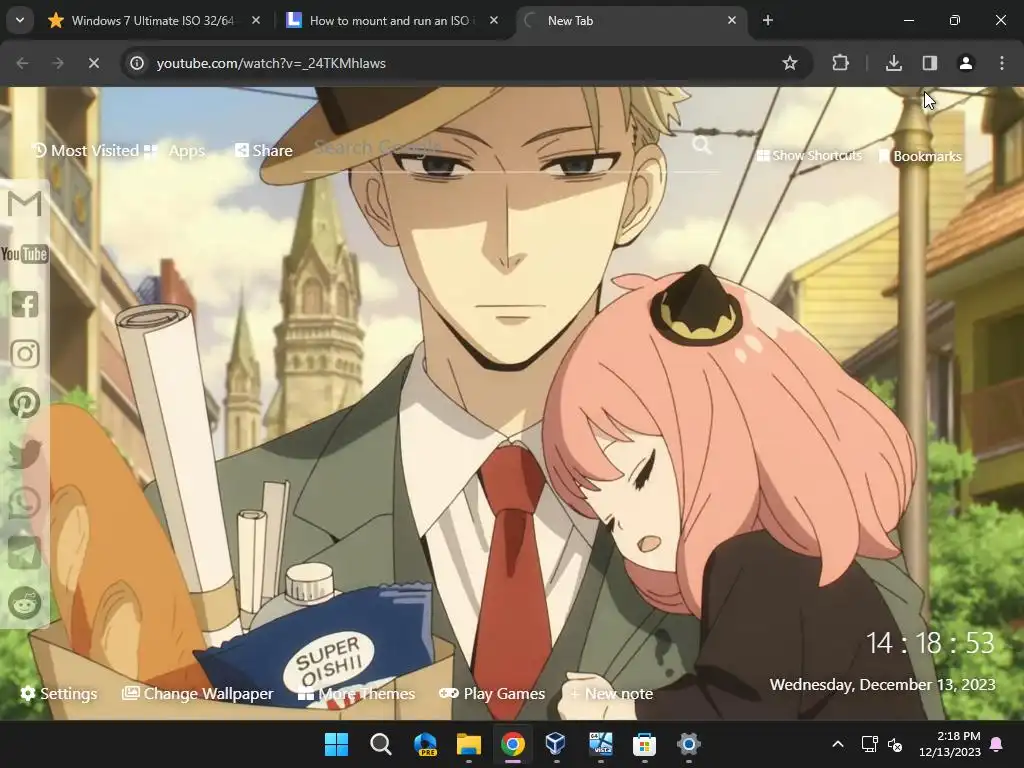
Task: Go forward to next page
Action: (58, 63)
